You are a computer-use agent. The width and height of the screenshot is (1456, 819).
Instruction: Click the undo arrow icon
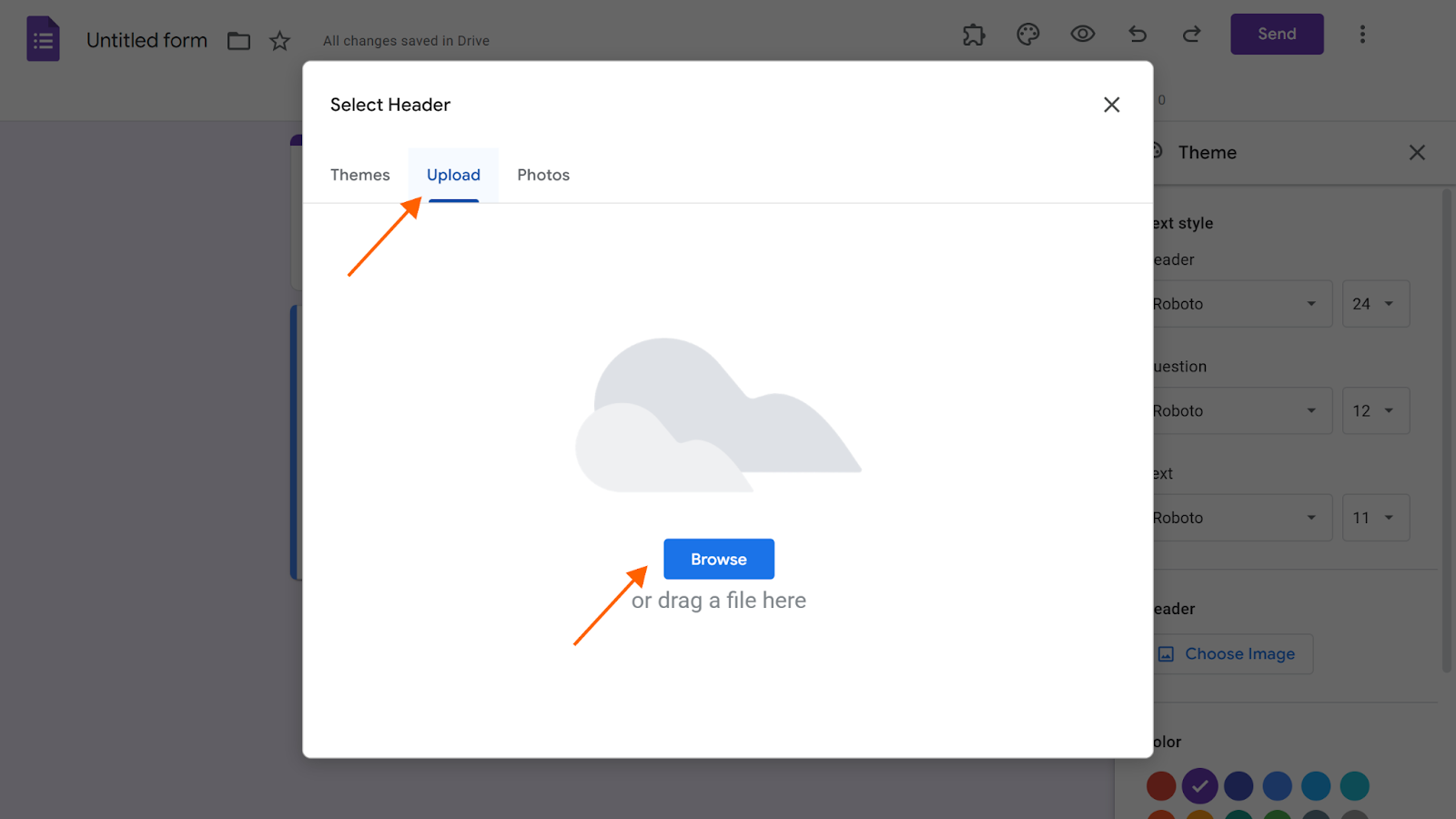1137,35
